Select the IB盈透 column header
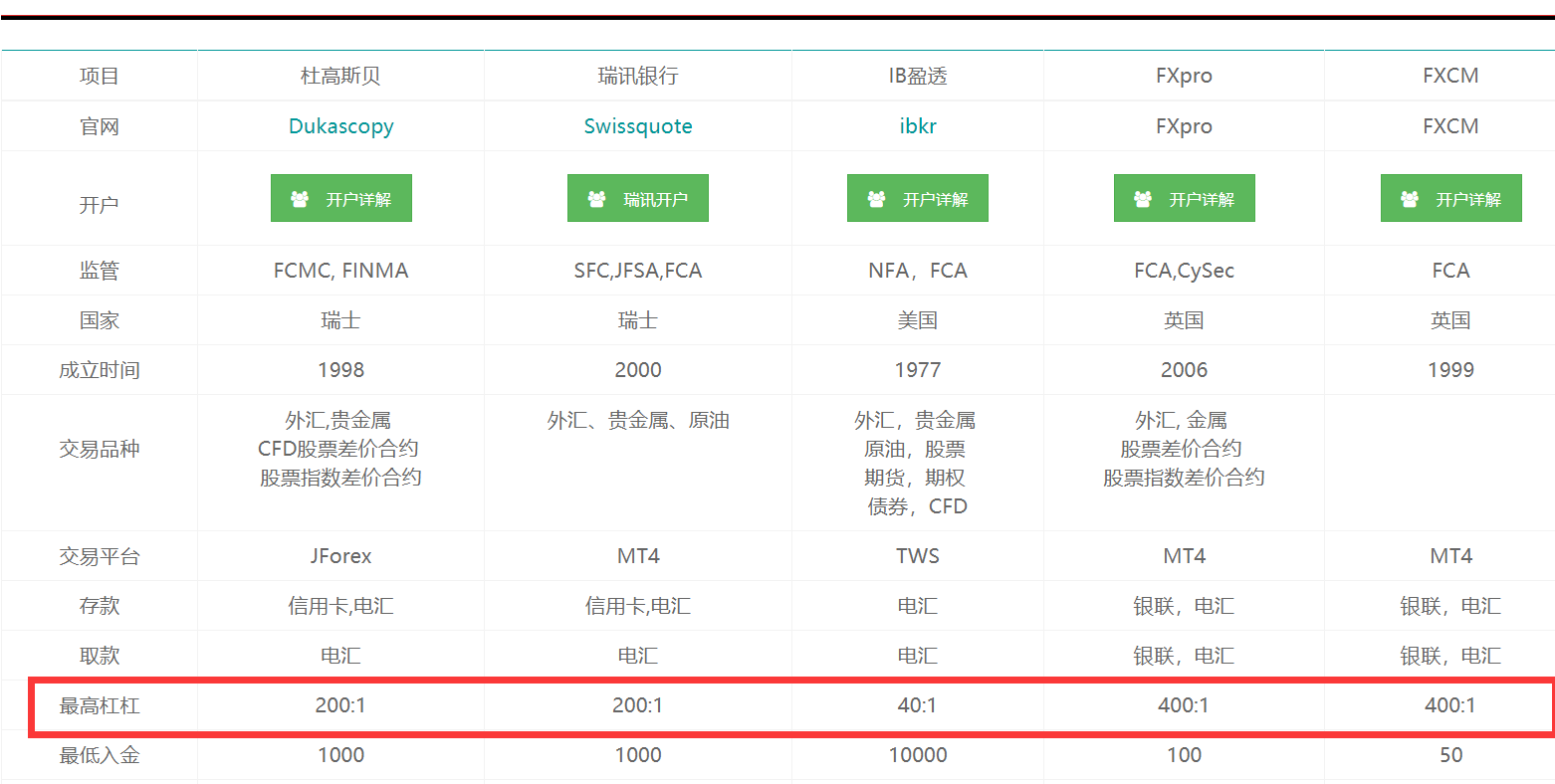 tap(917, 76)
